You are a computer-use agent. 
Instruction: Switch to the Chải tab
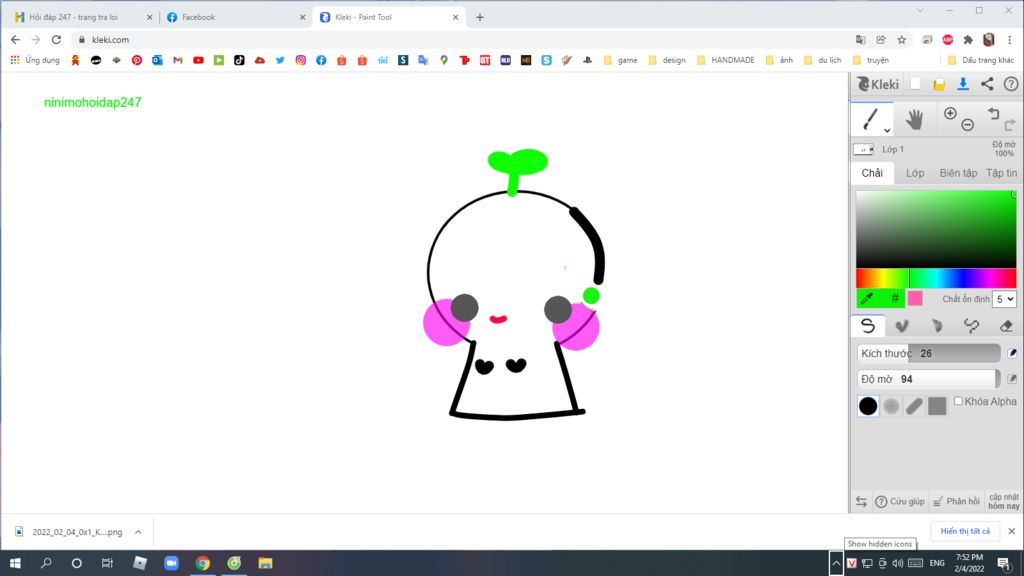(x=872, y=173)
